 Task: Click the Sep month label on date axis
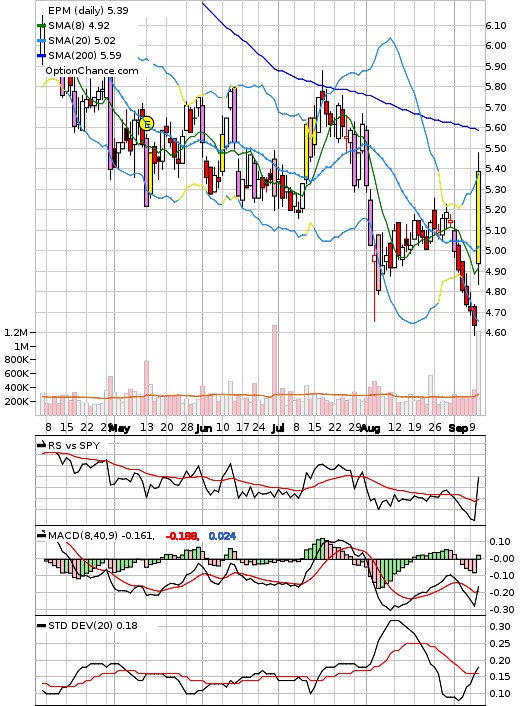[458, 428]
